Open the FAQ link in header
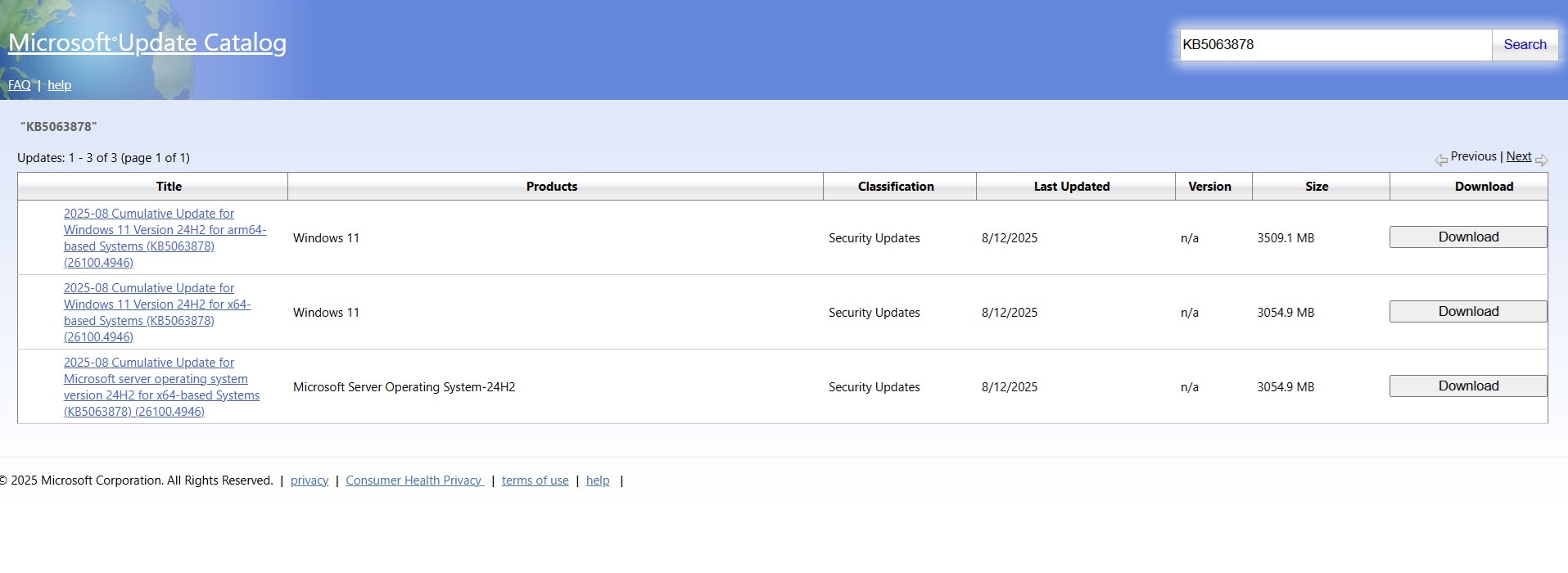1568x573 pixels. [20, 85]
